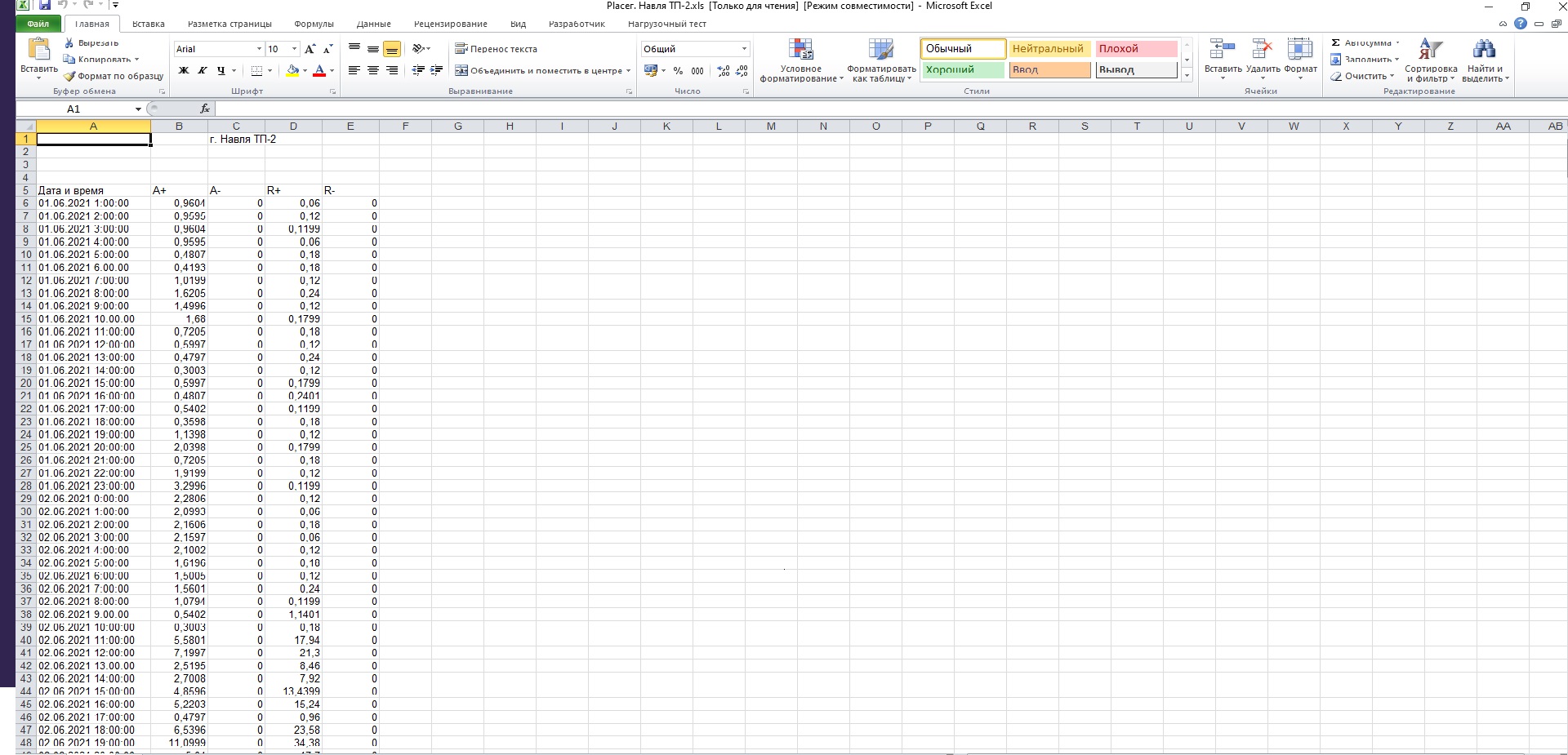Toggle bold (Ж) formatting

point(184,71)
